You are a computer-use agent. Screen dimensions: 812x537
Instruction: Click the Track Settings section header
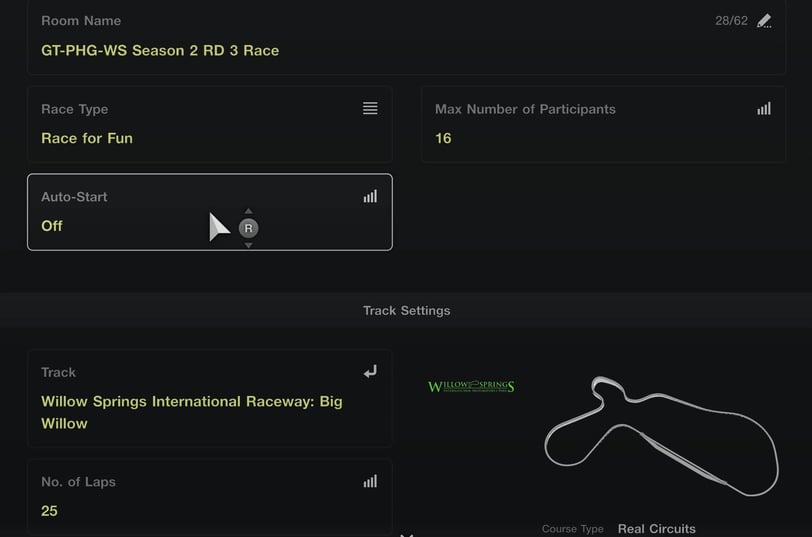pyautogui.click(x=406, y=310)
